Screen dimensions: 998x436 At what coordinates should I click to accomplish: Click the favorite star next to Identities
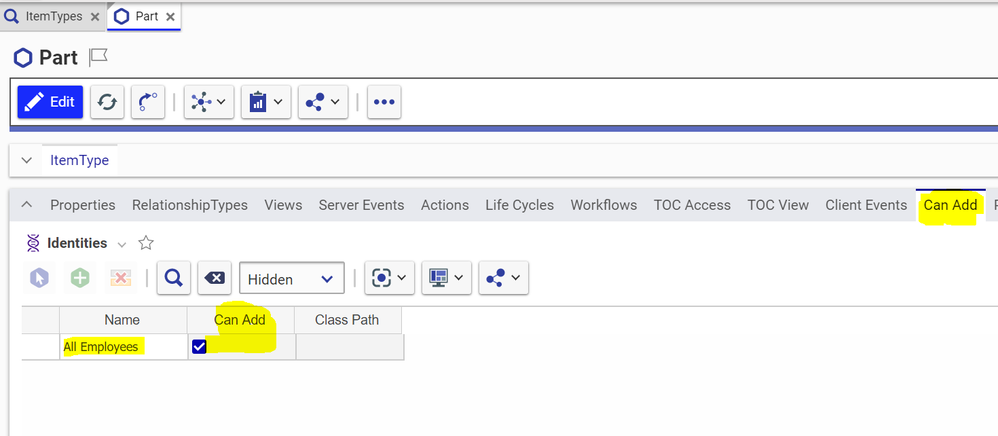point(146,243)
